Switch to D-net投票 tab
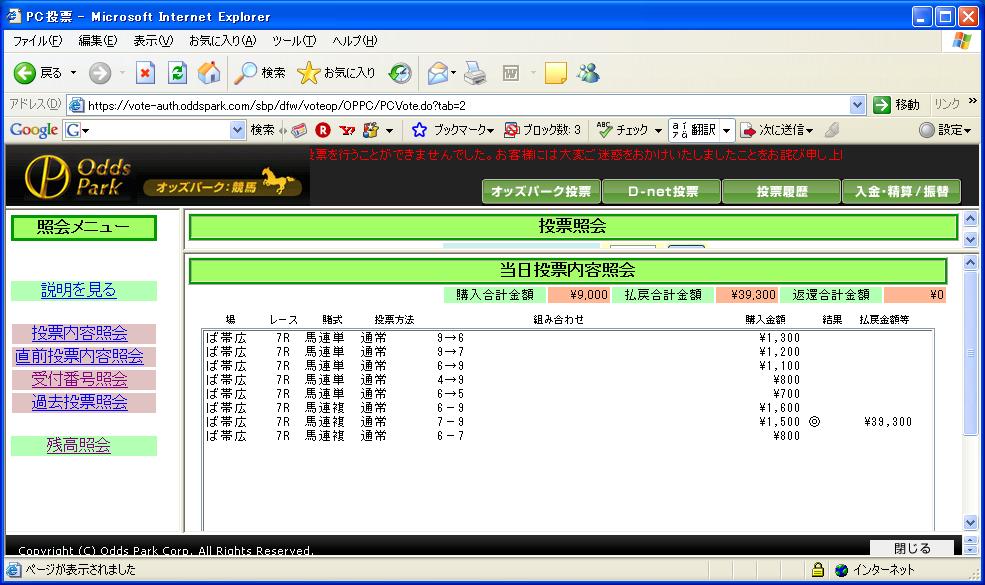 (x=661, y=192)
